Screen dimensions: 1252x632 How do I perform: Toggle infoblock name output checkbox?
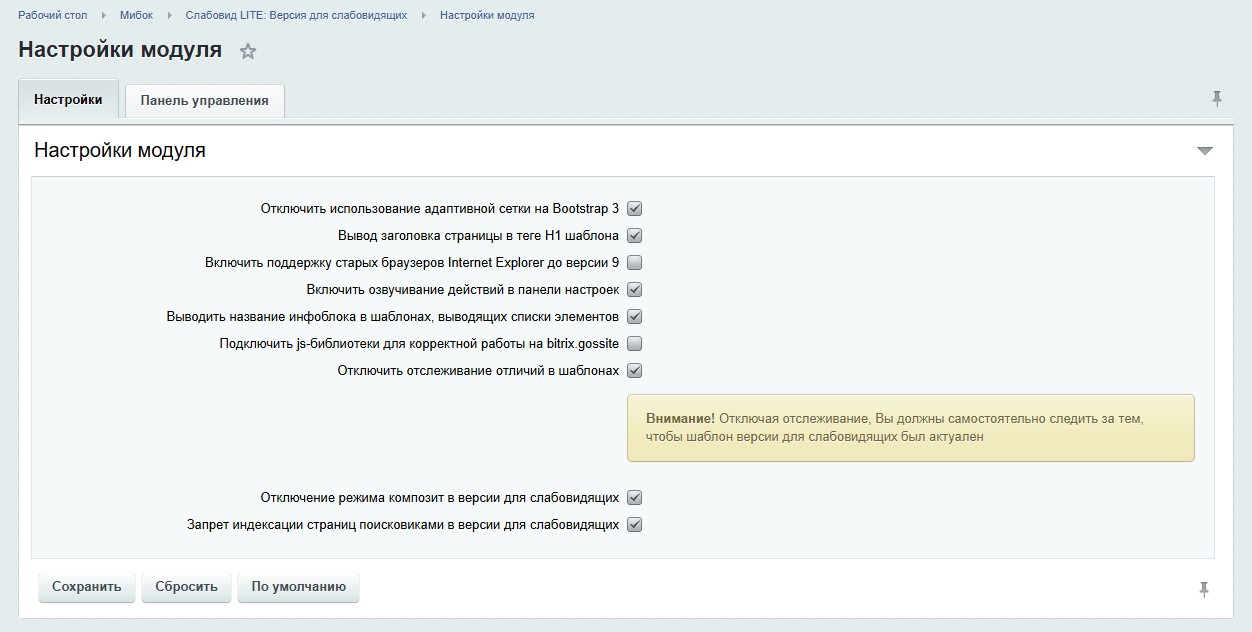(x=634, y=317)
